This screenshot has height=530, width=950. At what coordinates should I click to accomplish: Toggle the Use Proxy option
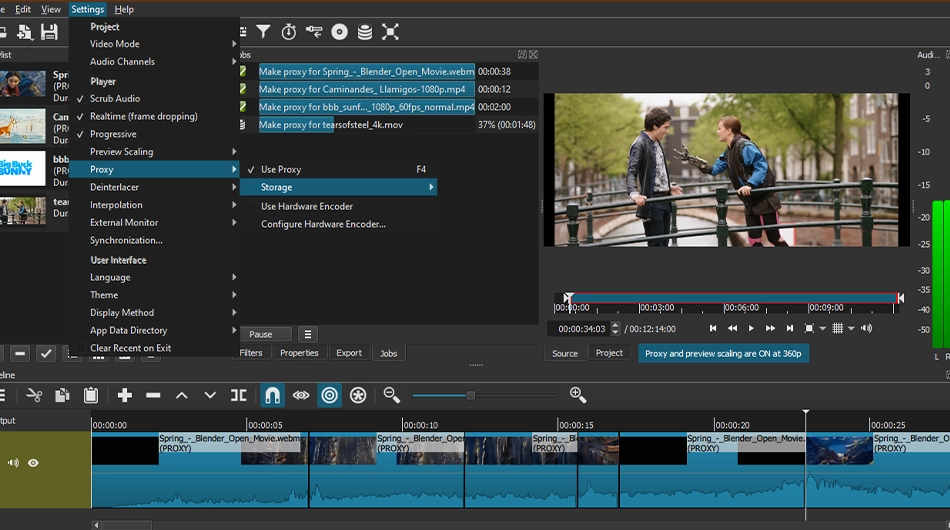tap(338, 170)
